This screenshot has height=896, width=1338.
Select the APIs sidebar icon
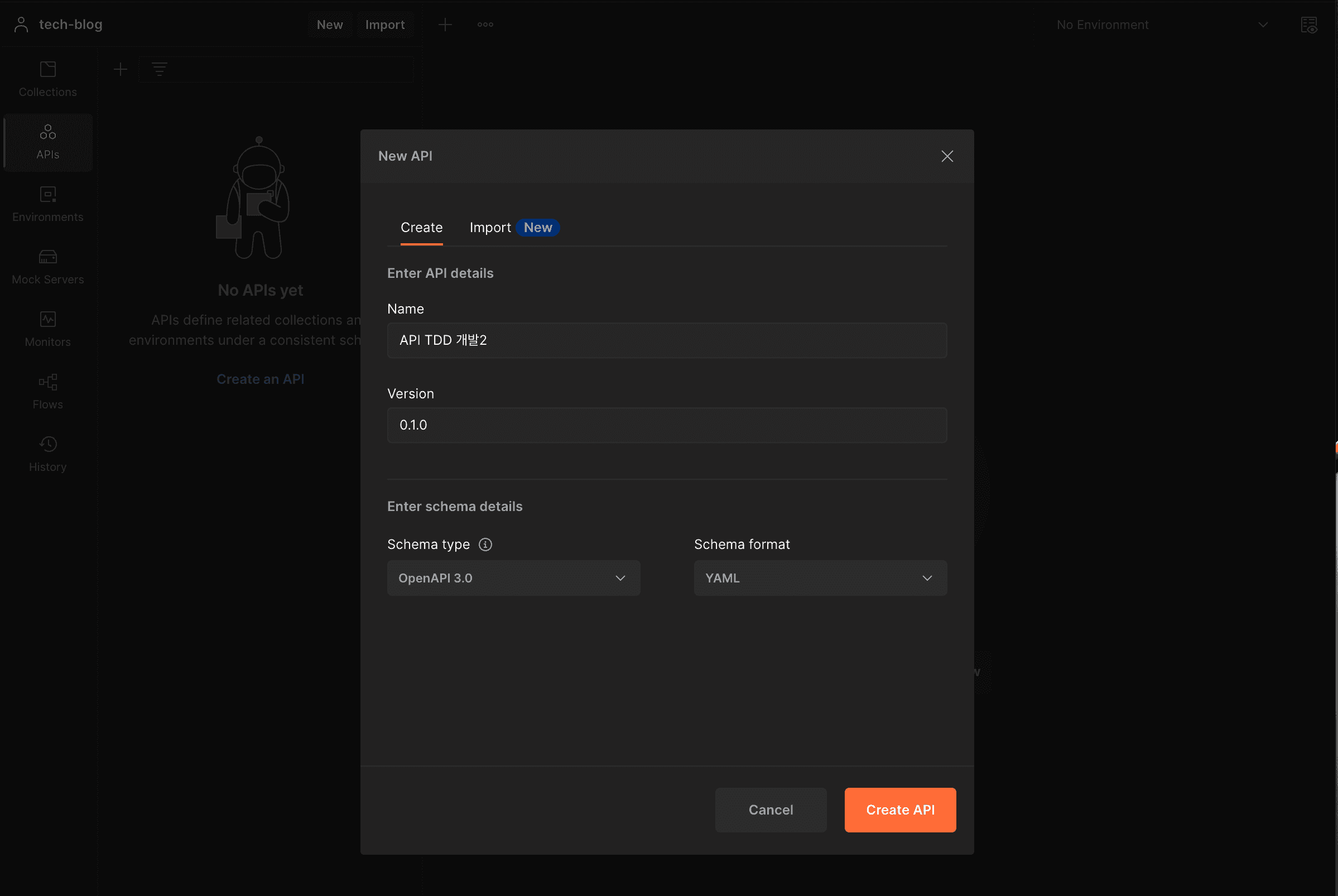[x=47, y=142]
